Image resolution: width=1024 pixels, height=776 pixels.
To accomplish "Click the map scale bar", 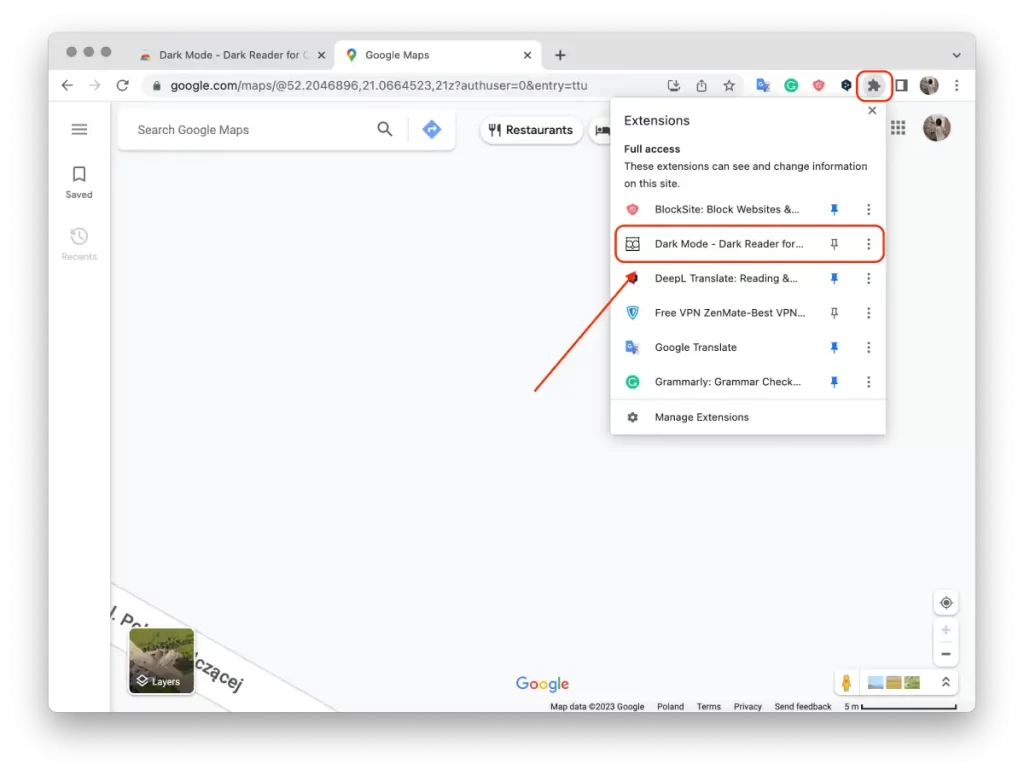I will tap(900, 707).
